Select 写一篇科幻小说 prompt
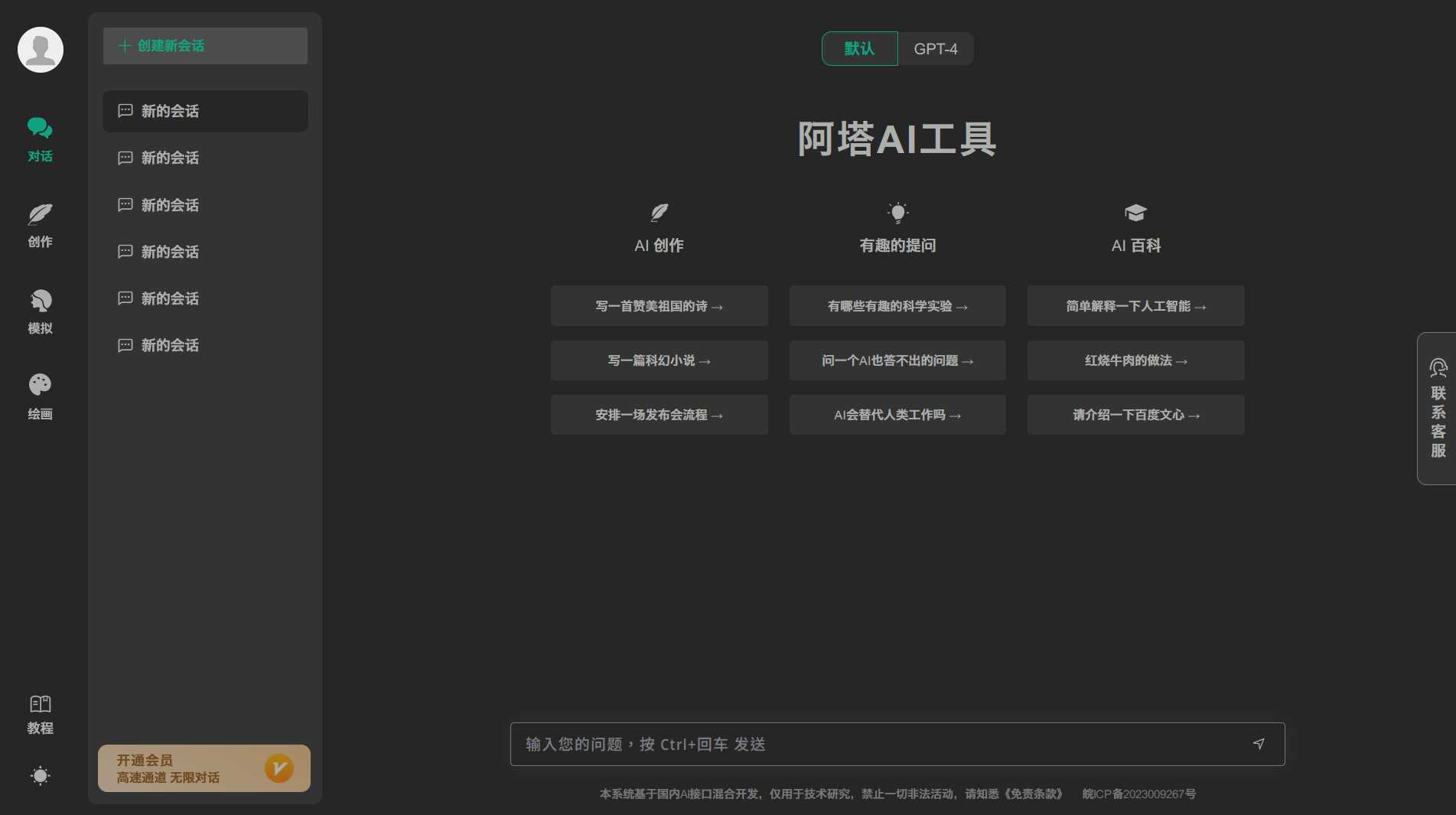The image size is (1456, 815). tap(660, 360)
